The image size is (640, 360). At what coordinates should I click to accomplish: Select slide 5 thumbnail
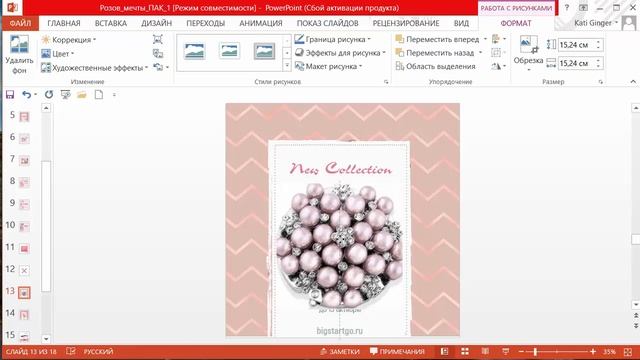pos(24,117)
